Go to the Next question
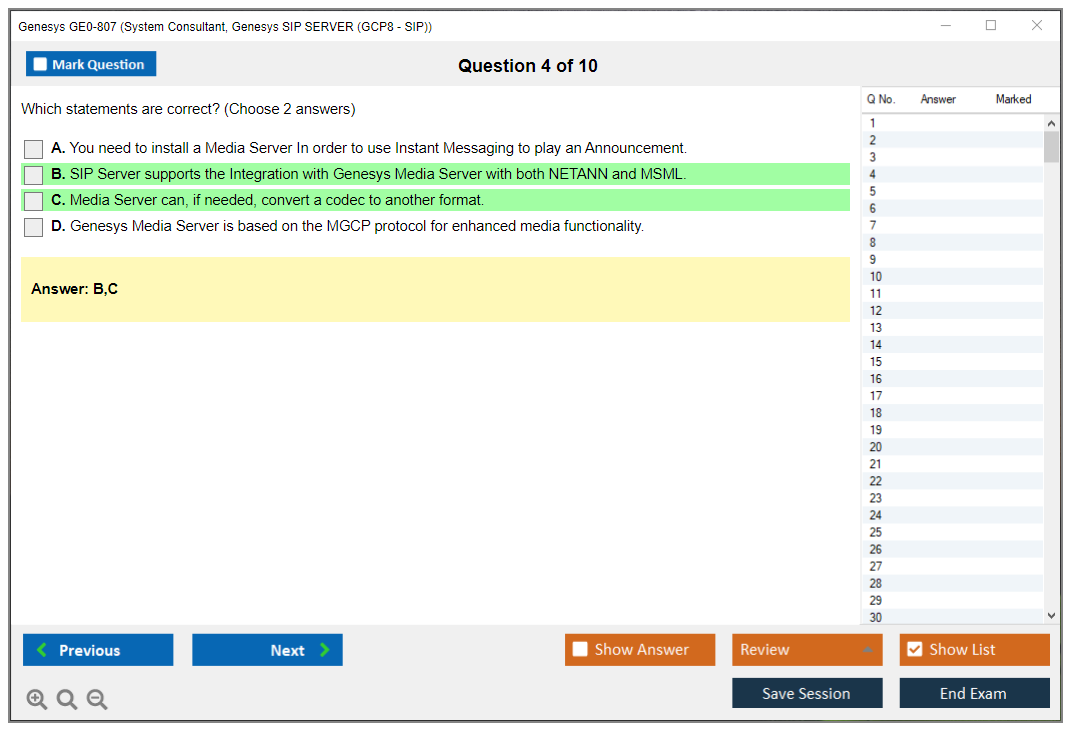1075x735 pixels. click(267, 650)
